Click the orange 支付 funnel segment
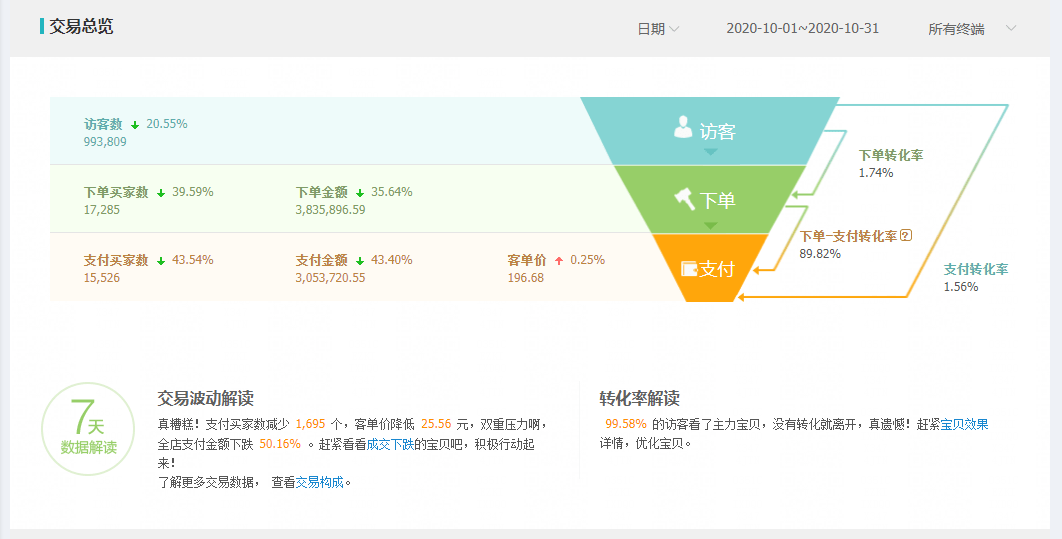The image size is (1062, 539). 710,267
